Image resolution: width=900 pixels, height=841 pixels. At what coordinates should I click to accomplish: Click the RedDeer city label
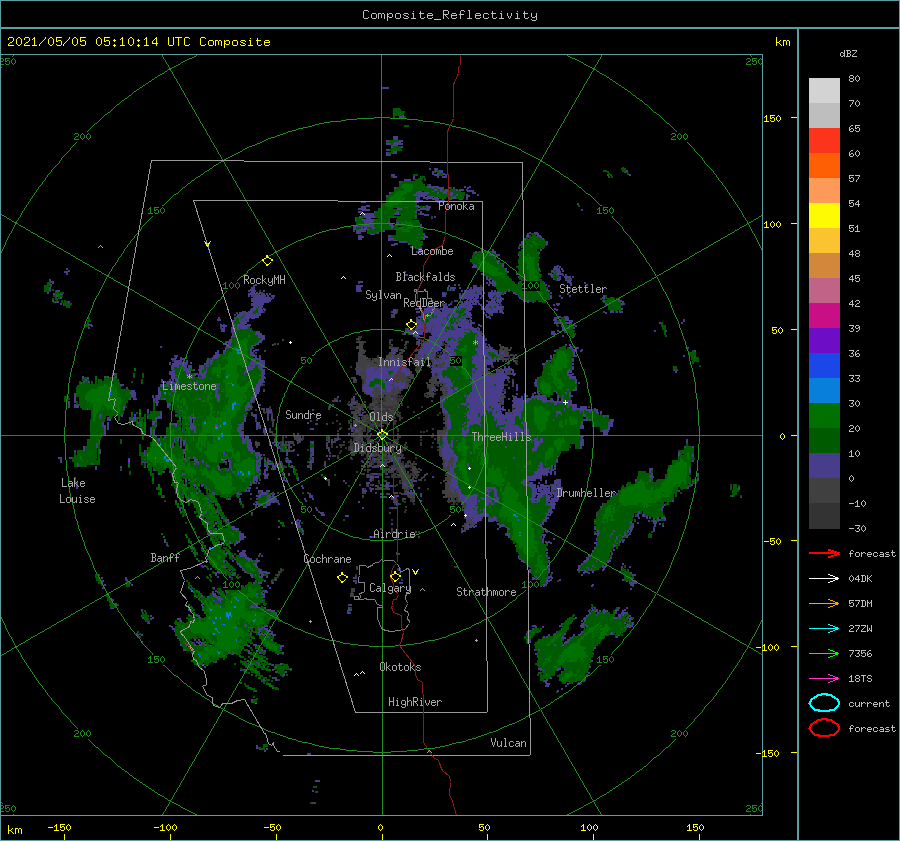[424, 303]
